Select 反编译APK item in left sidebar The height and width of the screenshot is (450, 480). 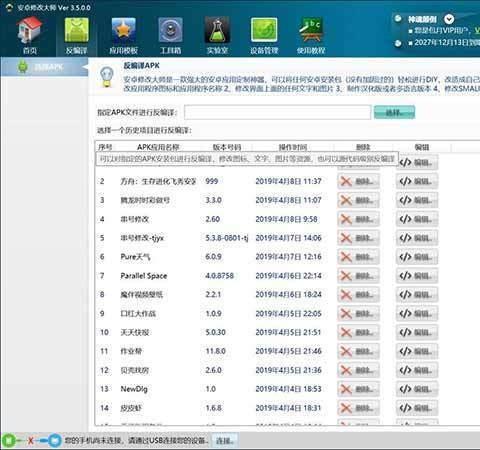[44, 67]
